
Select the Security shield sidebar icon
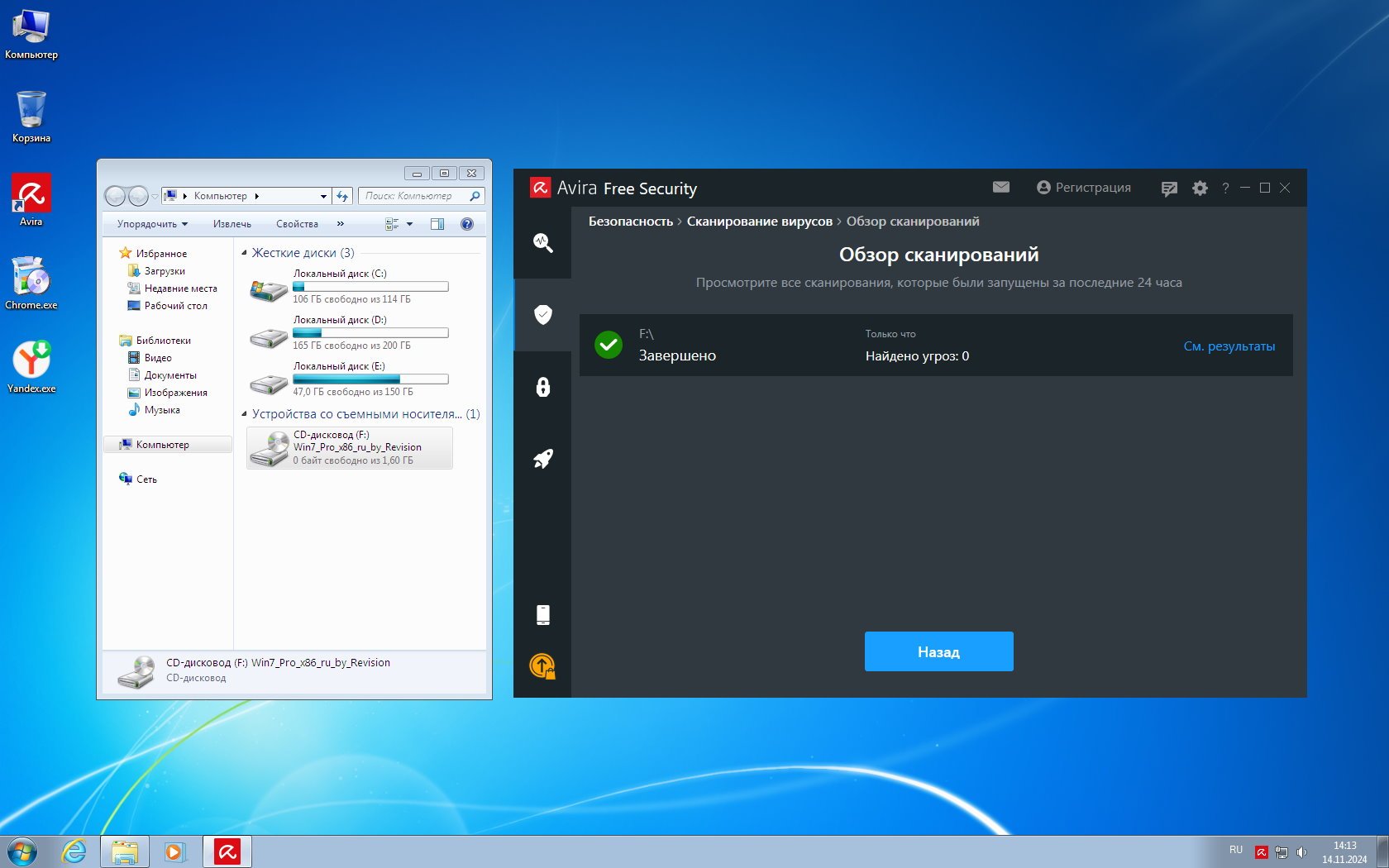(x=542, y=314)
